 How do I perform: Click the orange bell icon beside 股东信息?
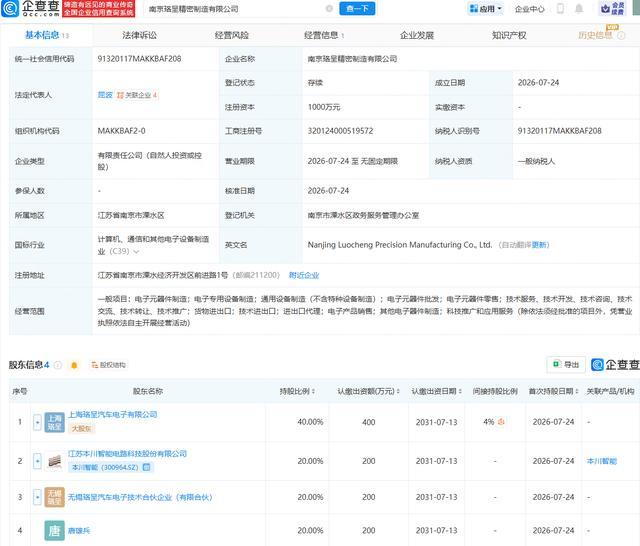[x=74, y=365]
